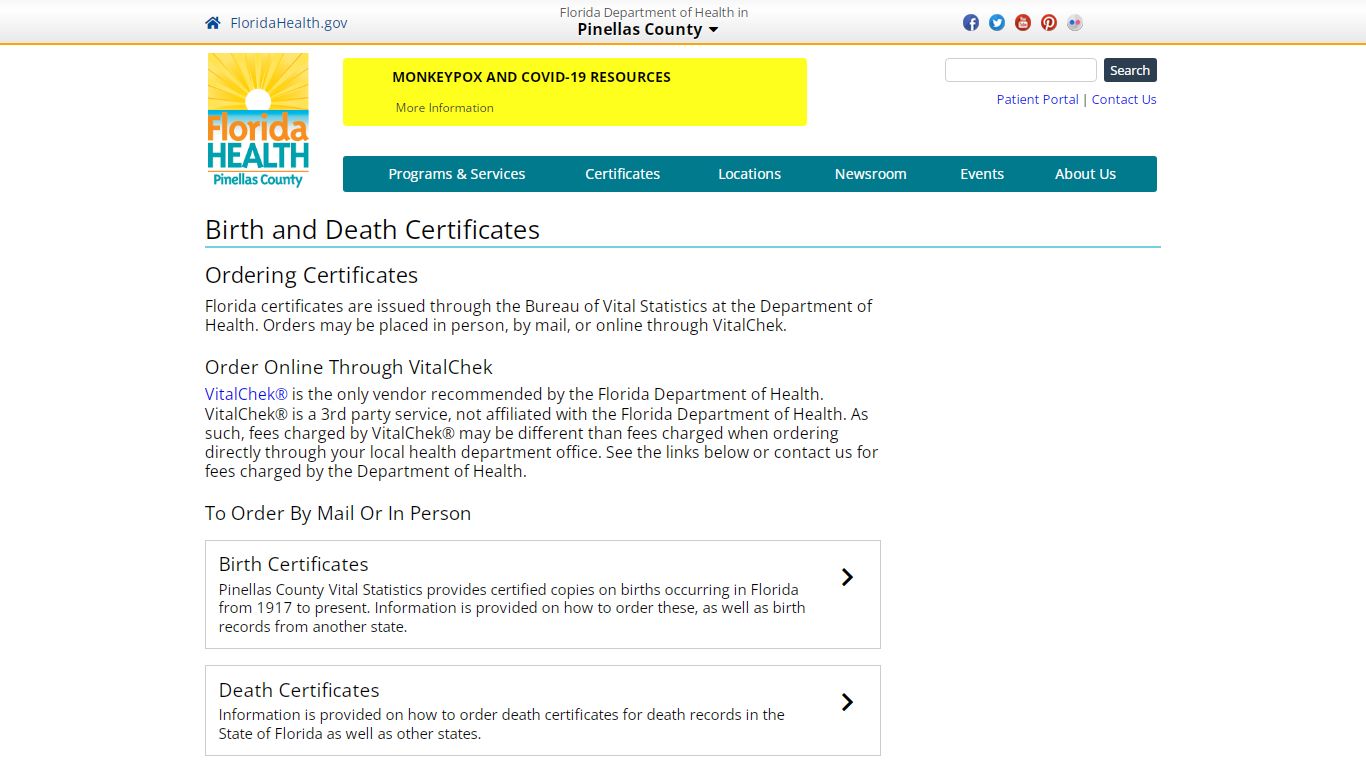
Task: Click the Birth and Death Certificates heading
Action: pos(372,230)
